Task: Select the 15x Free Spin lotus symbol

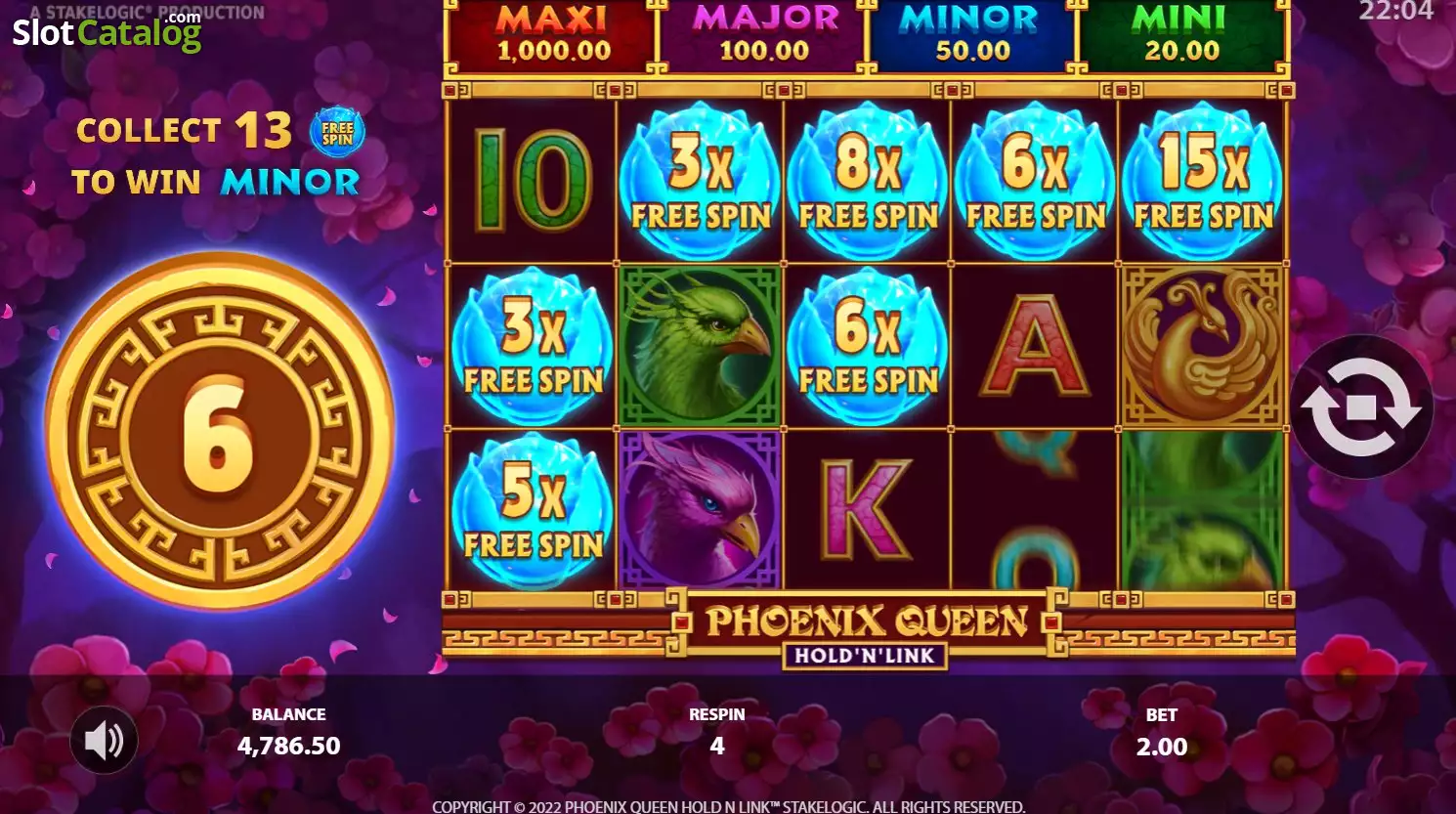Action: (x=1203, y=181)
